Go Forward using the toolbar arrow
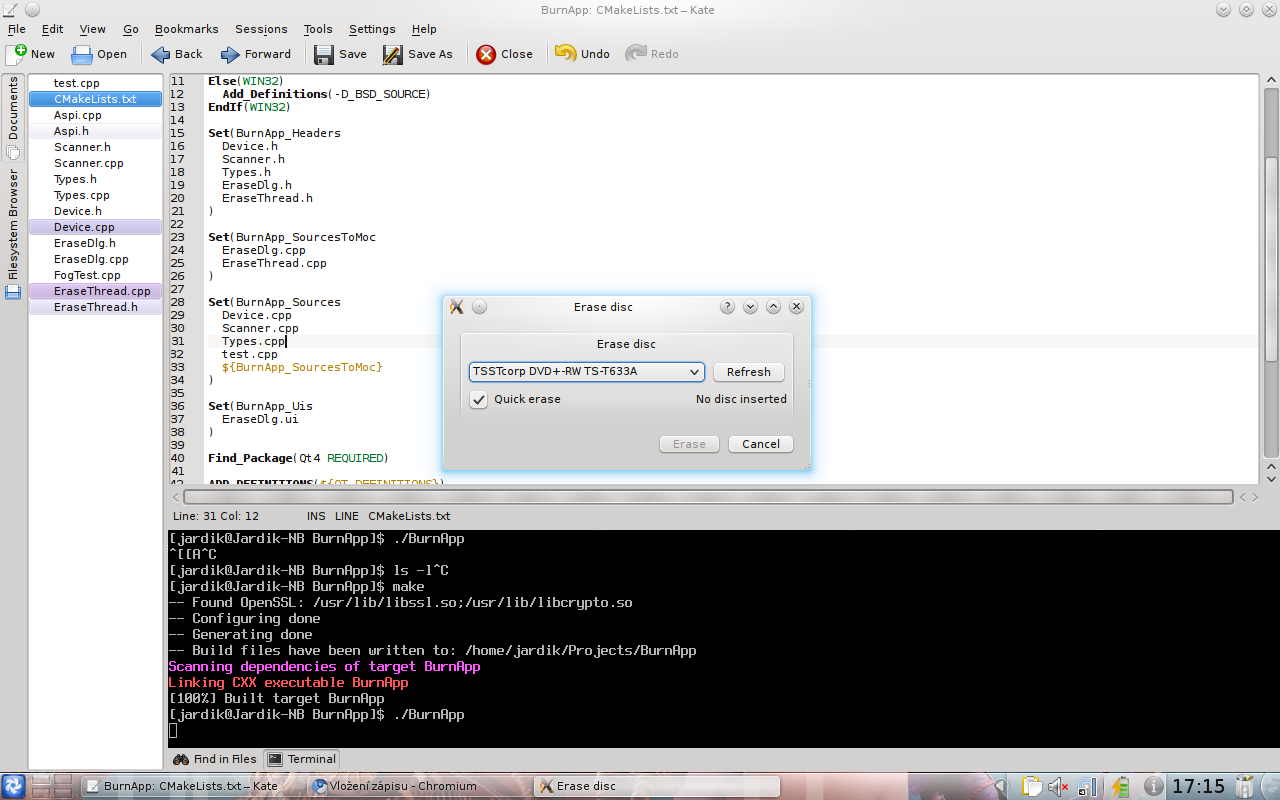Image resolution: width=1280 pixels, height=800 pixels. pos(256,54)
